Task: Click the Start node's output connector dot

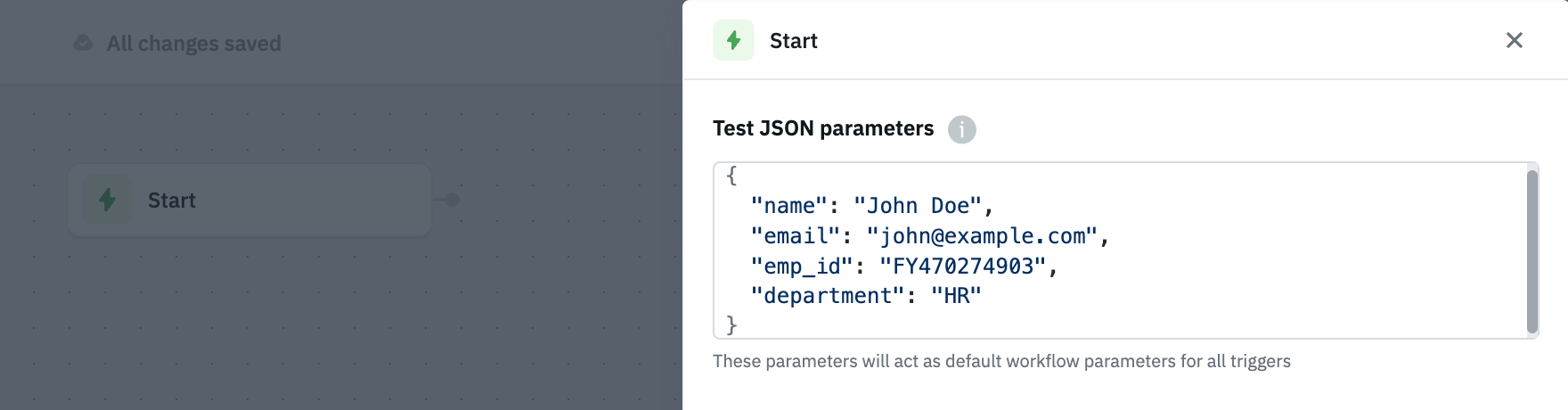Action: [x=453, y=200]
